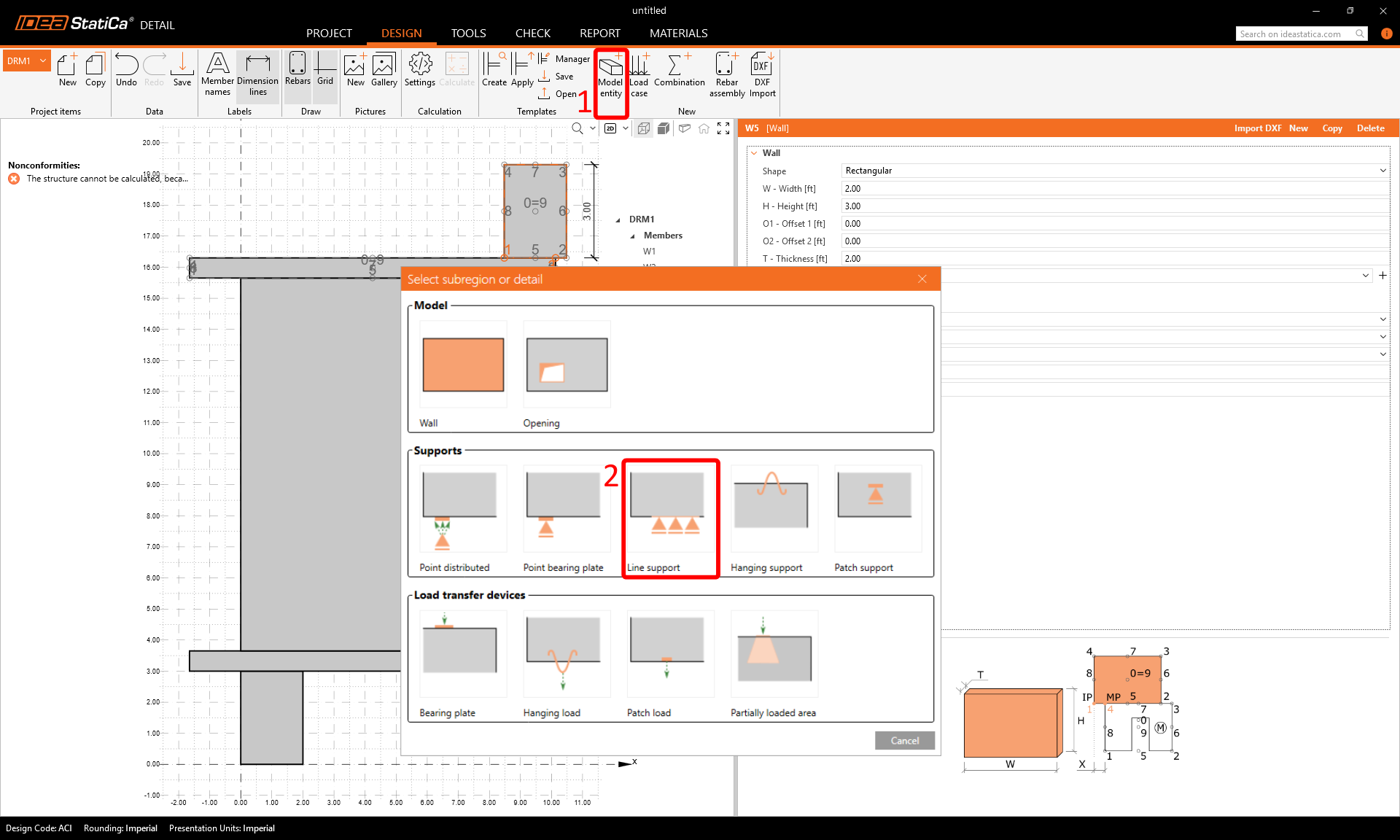Toggle Dimension lines display
This screenshot has width=1400, height=840.
tap(257, 74)
